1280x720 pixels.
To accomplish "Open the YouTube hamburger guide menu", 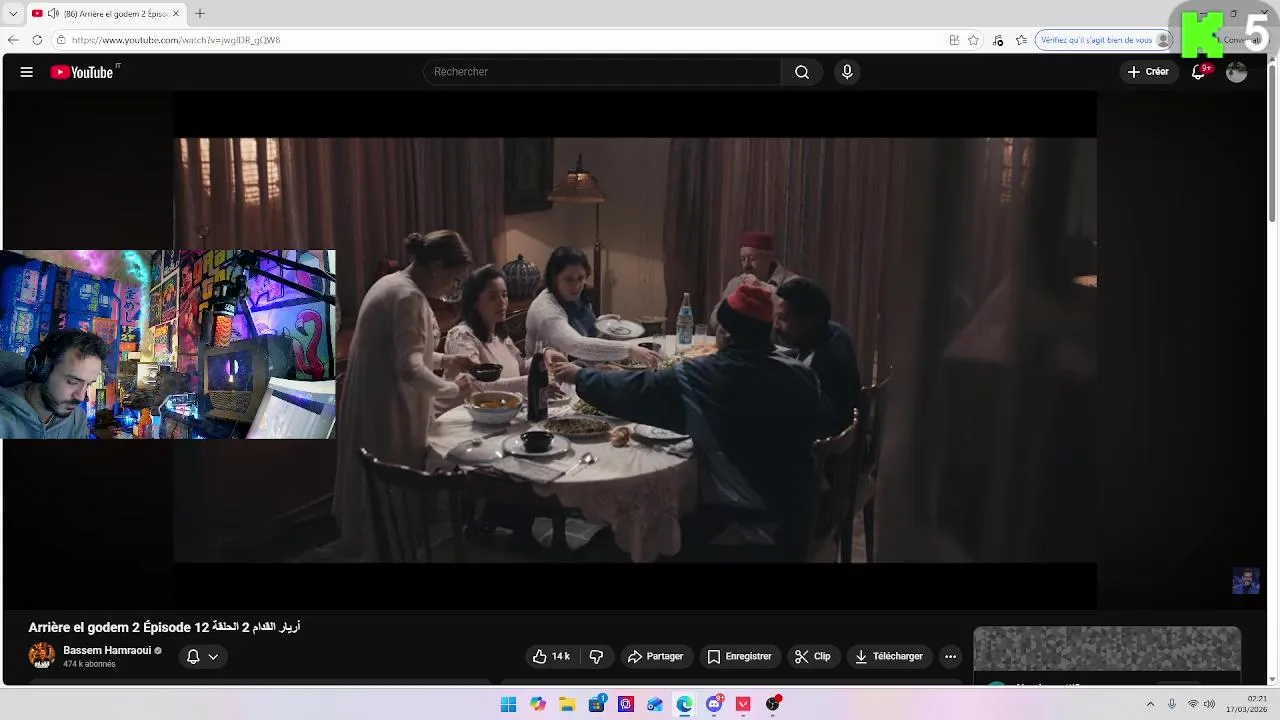I will pos(27,72).
